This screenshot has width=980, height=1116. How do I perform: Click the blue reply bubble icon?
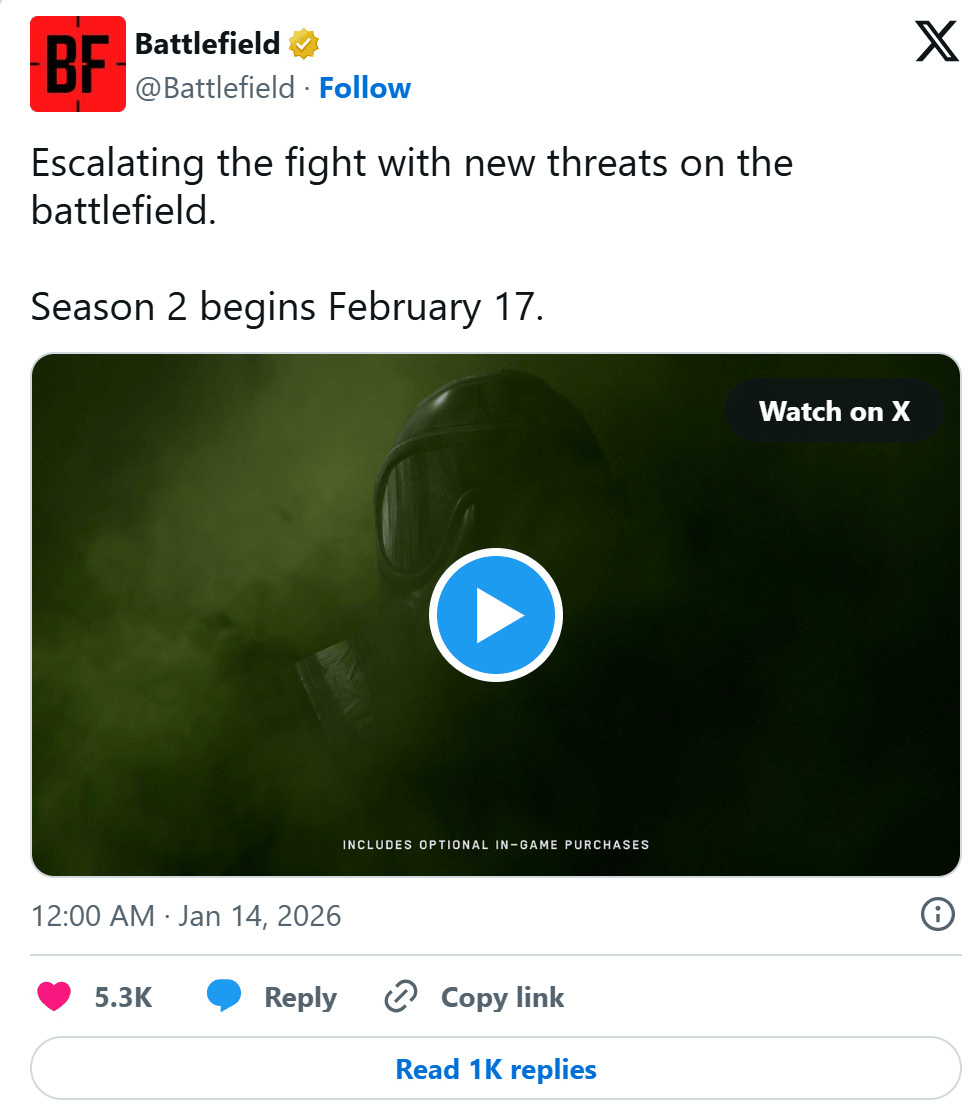point(223,996)
